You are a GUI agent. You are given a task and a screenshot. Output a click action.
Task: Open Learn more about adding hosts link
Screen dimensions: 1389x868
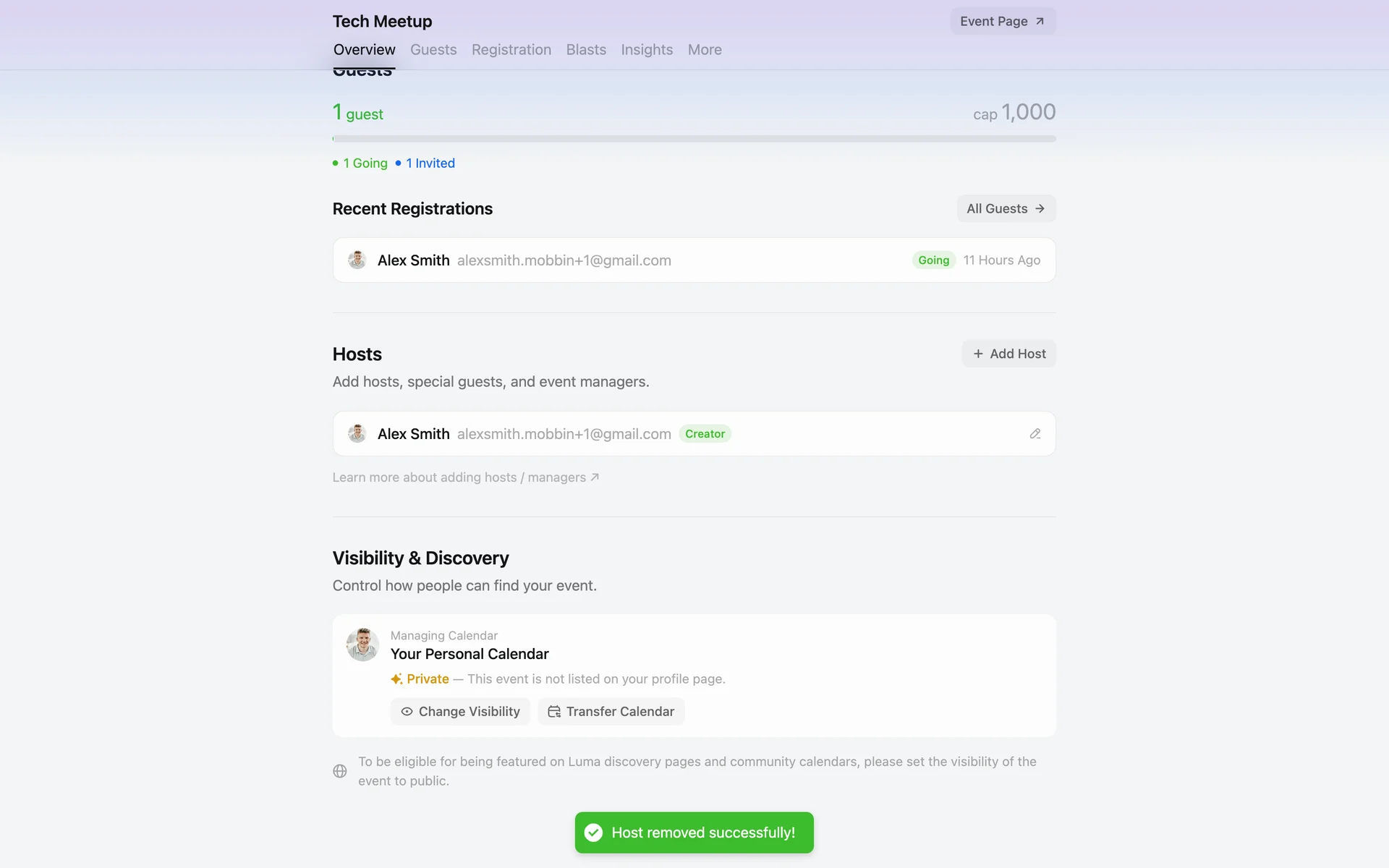(465, 477)
